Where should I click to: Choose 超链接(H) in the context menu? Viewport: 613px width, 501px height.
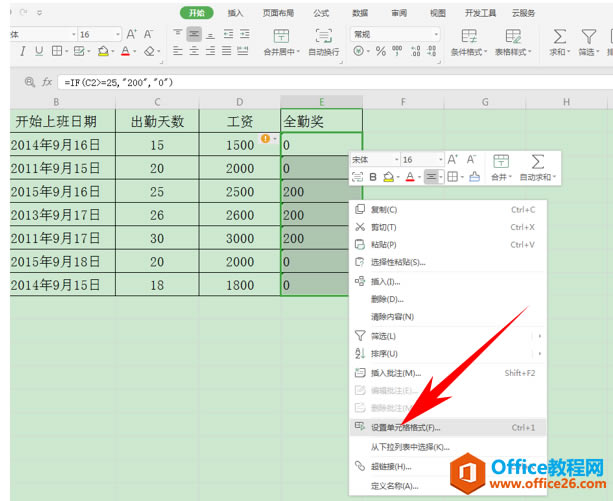(447, 466)
